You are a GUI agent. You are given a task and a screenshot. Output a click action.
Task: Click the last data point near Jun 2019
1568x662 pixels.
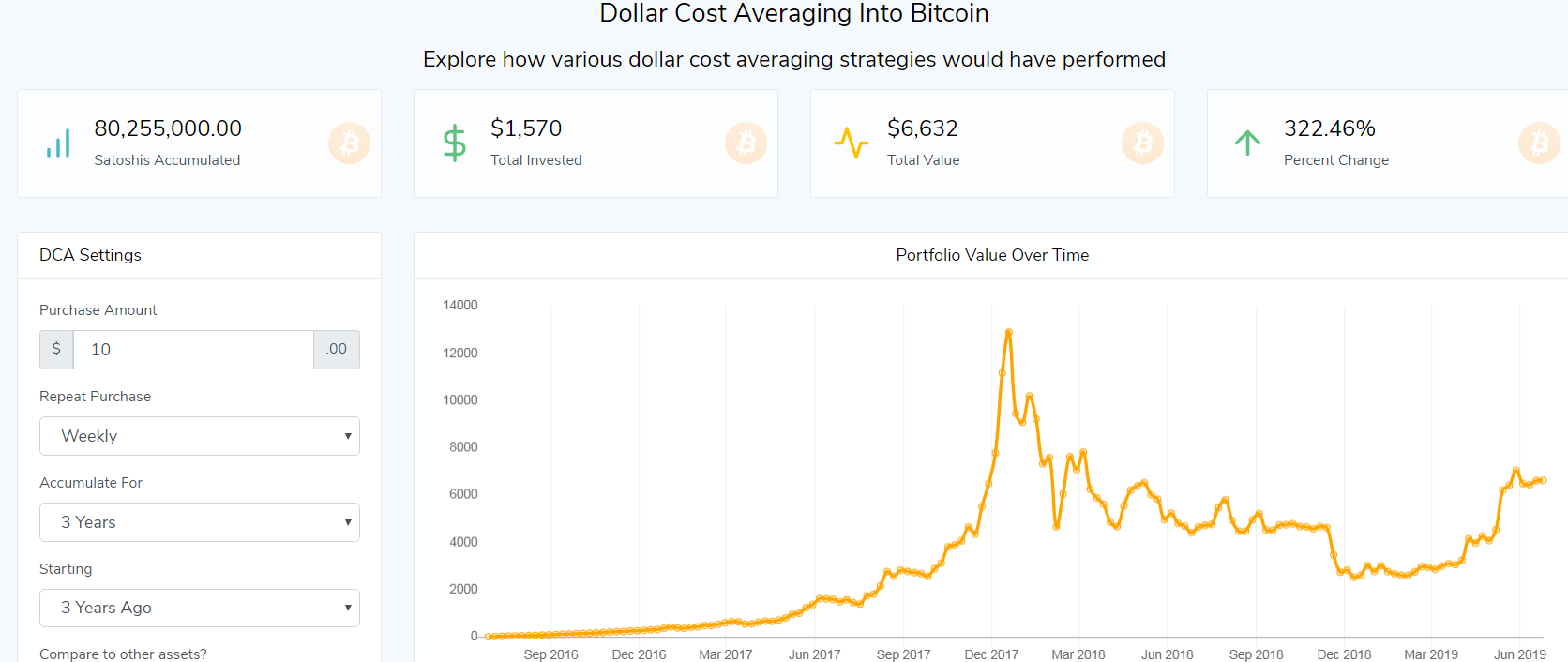1543,480
